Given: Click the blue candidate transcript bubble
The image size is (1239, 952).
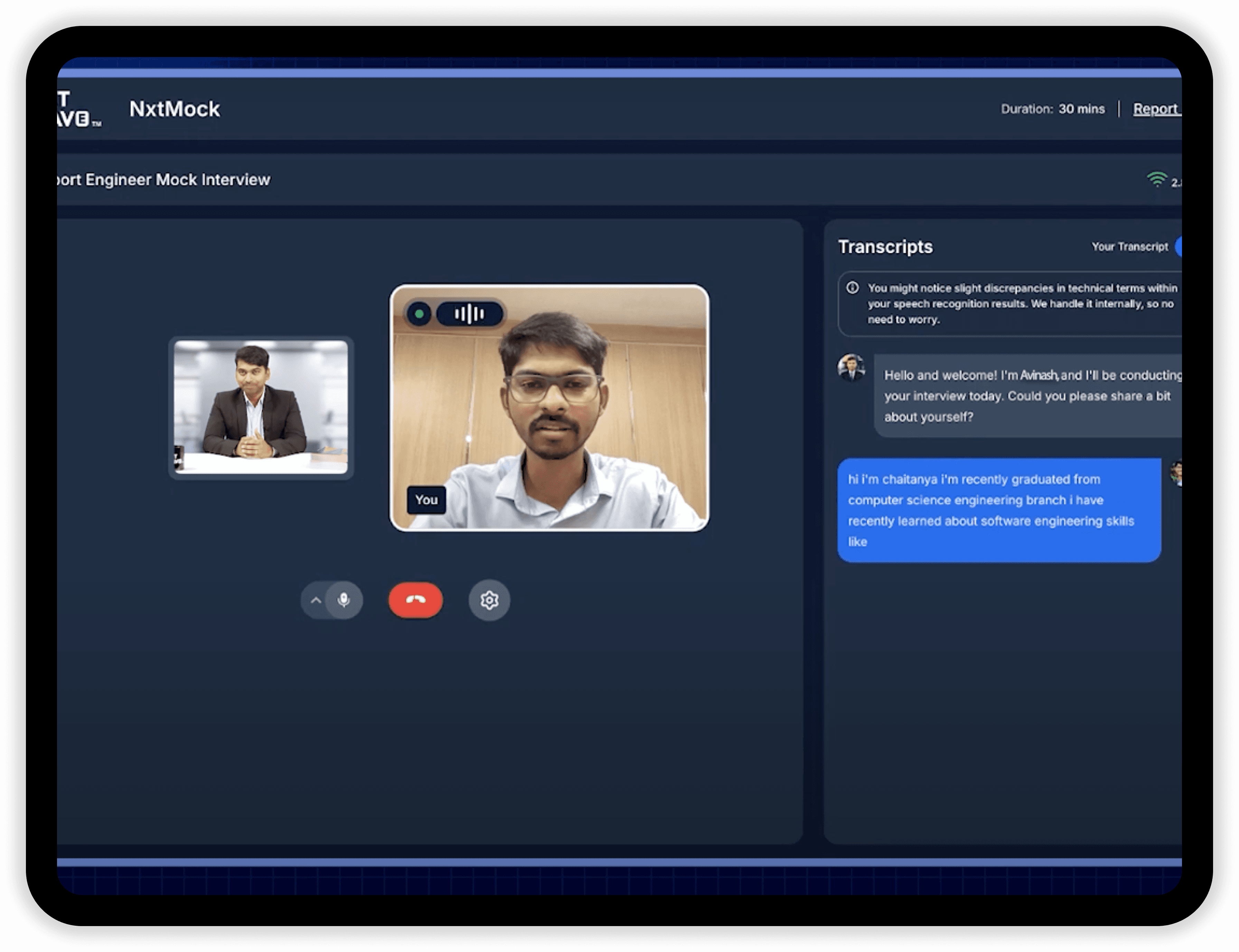Looking at the screenshot, I should coord(998,510).
